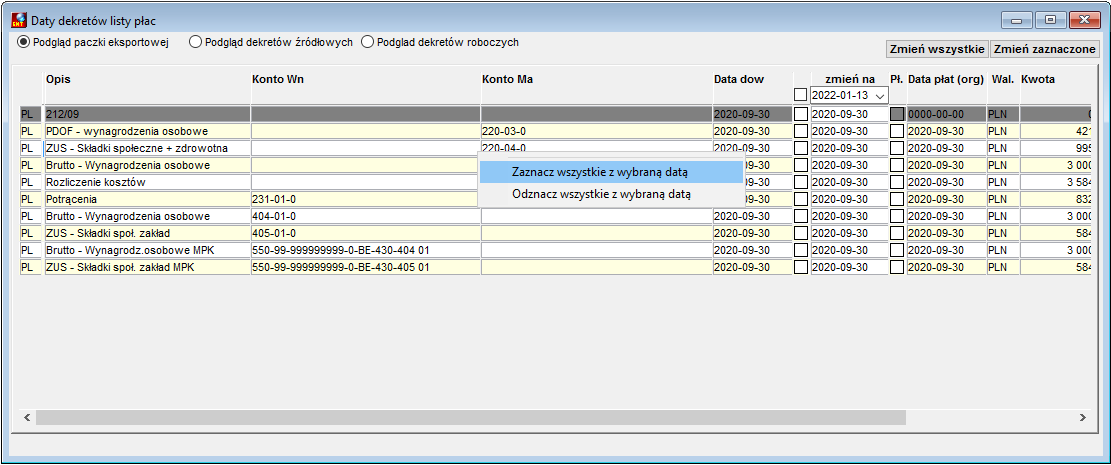Click ZUS - Składki społ. zakład MPK description
Image resolution: width=1111 pixels, height=465 pixels.
point(147,267)
